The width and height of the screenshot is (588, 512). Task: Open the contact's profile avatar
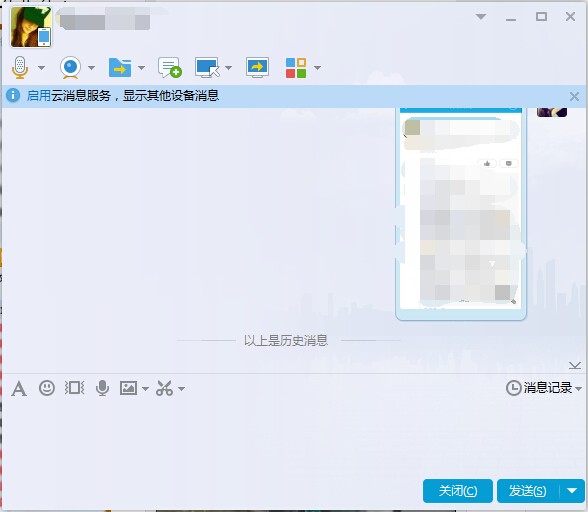click(x=31, y=27)
